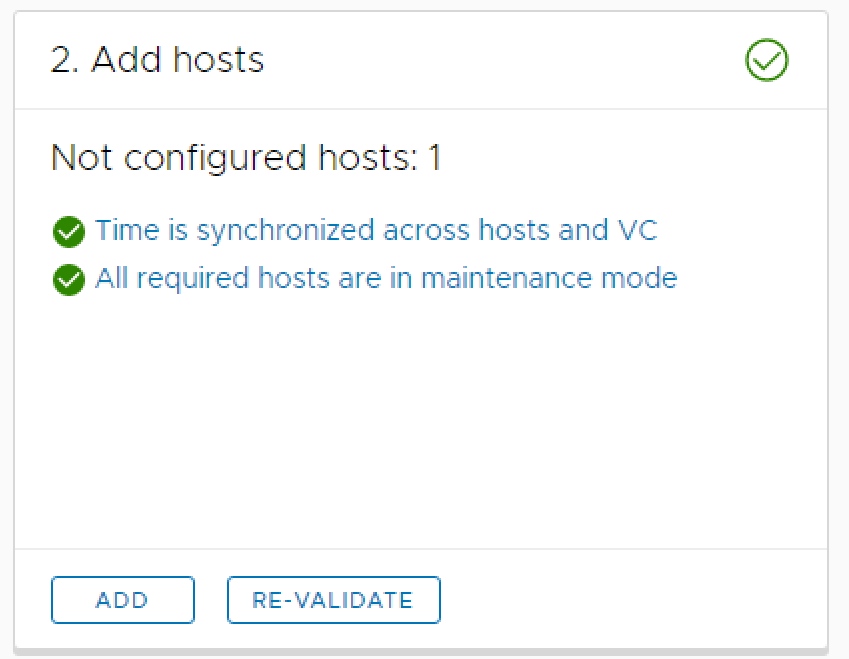View details of maintenance mode check

(386, 278)
